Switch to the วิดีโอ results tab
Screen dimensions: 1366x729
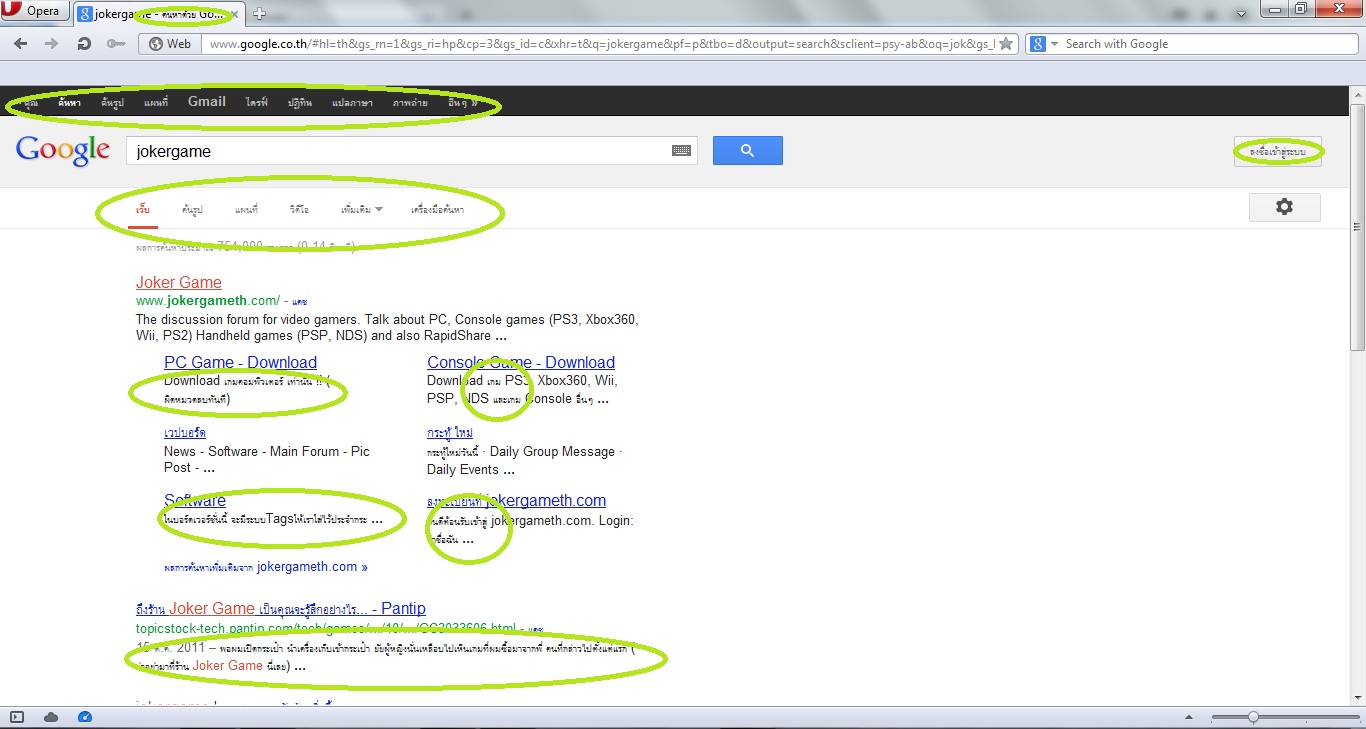point(299,210)
